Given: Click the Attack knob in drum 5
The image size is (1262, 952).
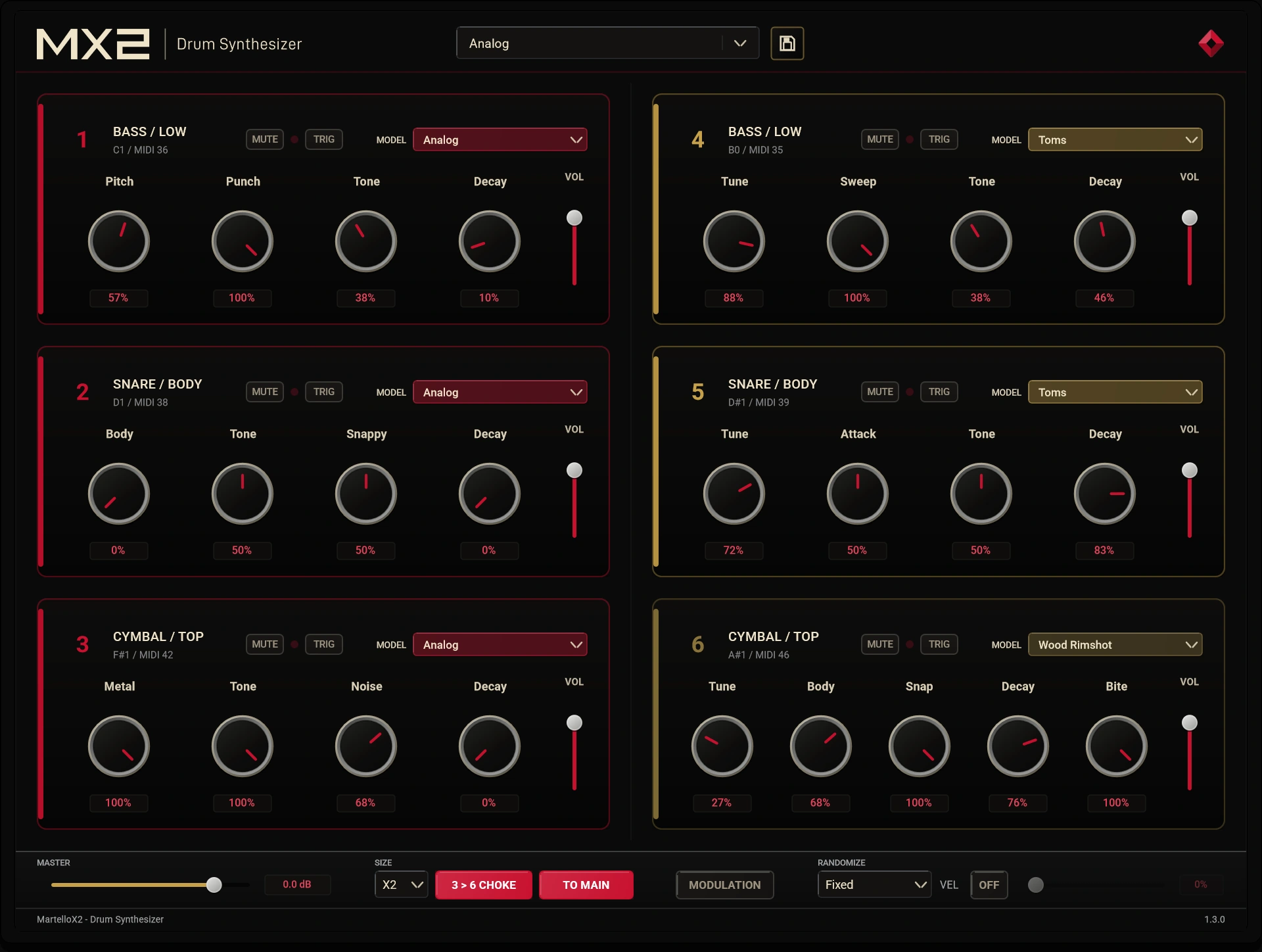Looking at the screenshot, I should pos(858,494).
